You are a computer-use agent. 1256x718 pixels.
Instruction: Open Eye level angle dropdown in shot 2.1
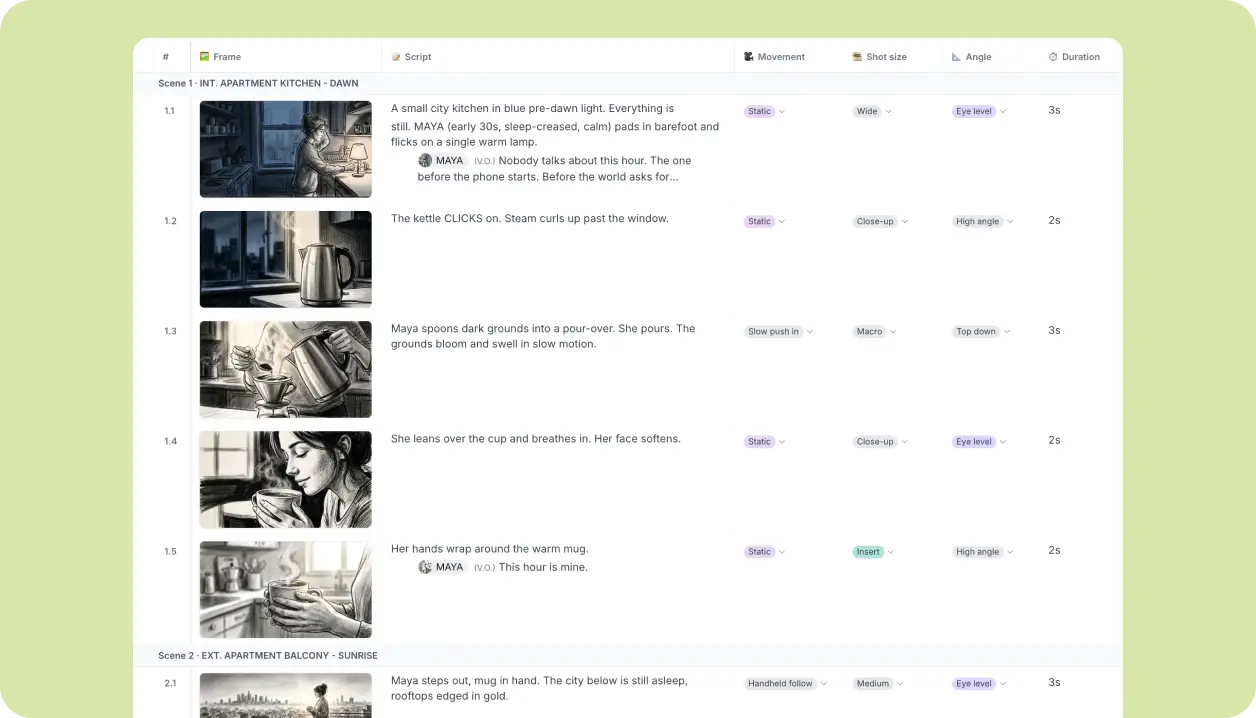pos(979,683)
